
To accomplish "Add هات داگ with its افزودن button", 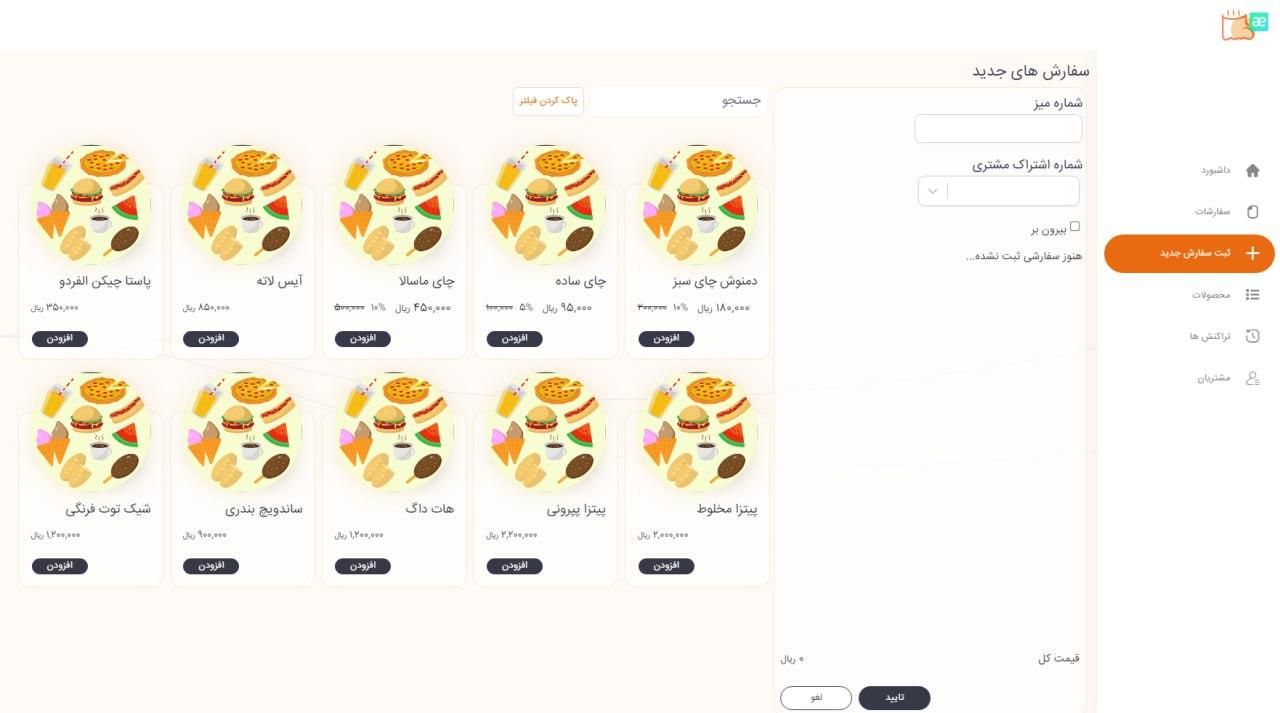I will [363, 566].
